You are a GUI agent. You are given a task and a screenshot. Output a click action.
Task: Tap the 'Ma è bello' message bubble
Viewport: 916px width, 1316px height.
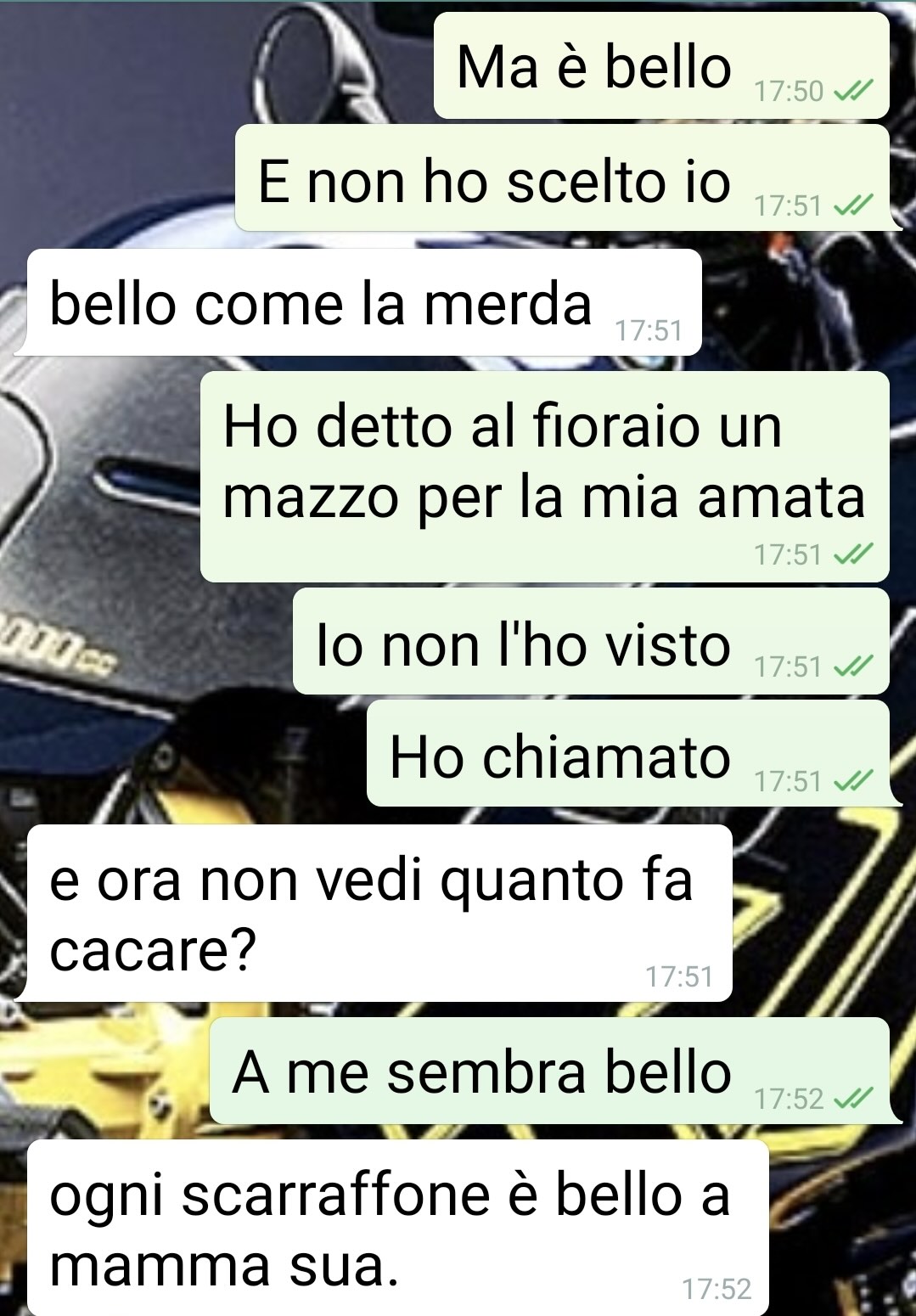coord(661,66)
